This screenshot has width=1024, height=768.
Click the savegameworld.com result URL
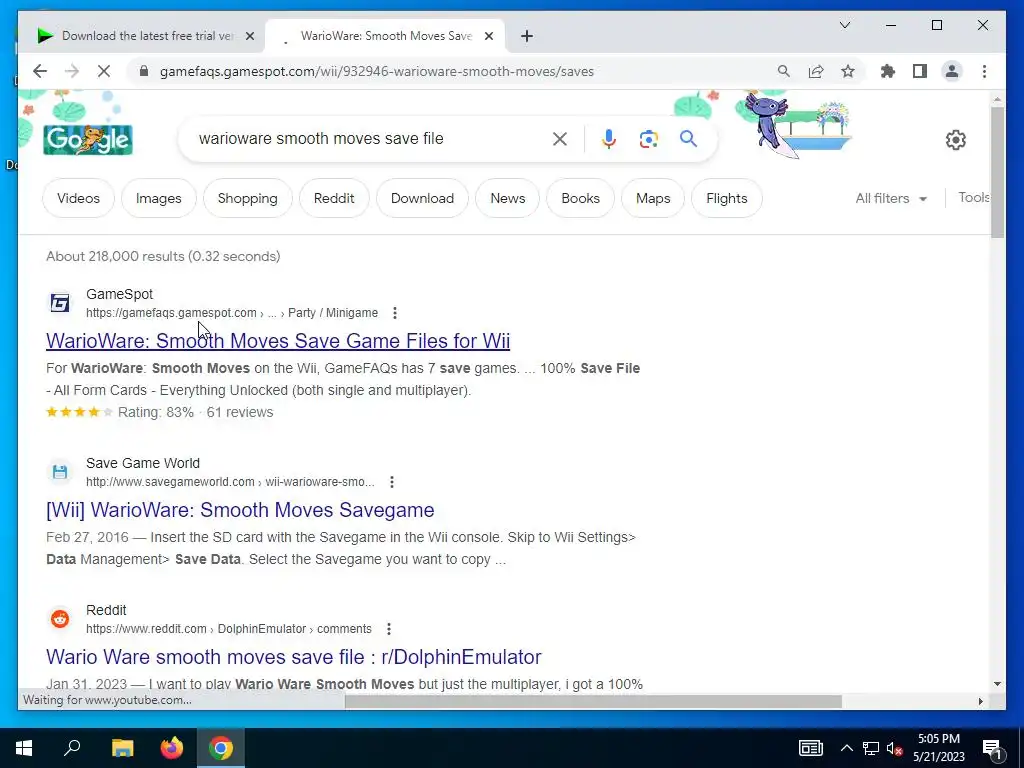(x=230, y=482)
